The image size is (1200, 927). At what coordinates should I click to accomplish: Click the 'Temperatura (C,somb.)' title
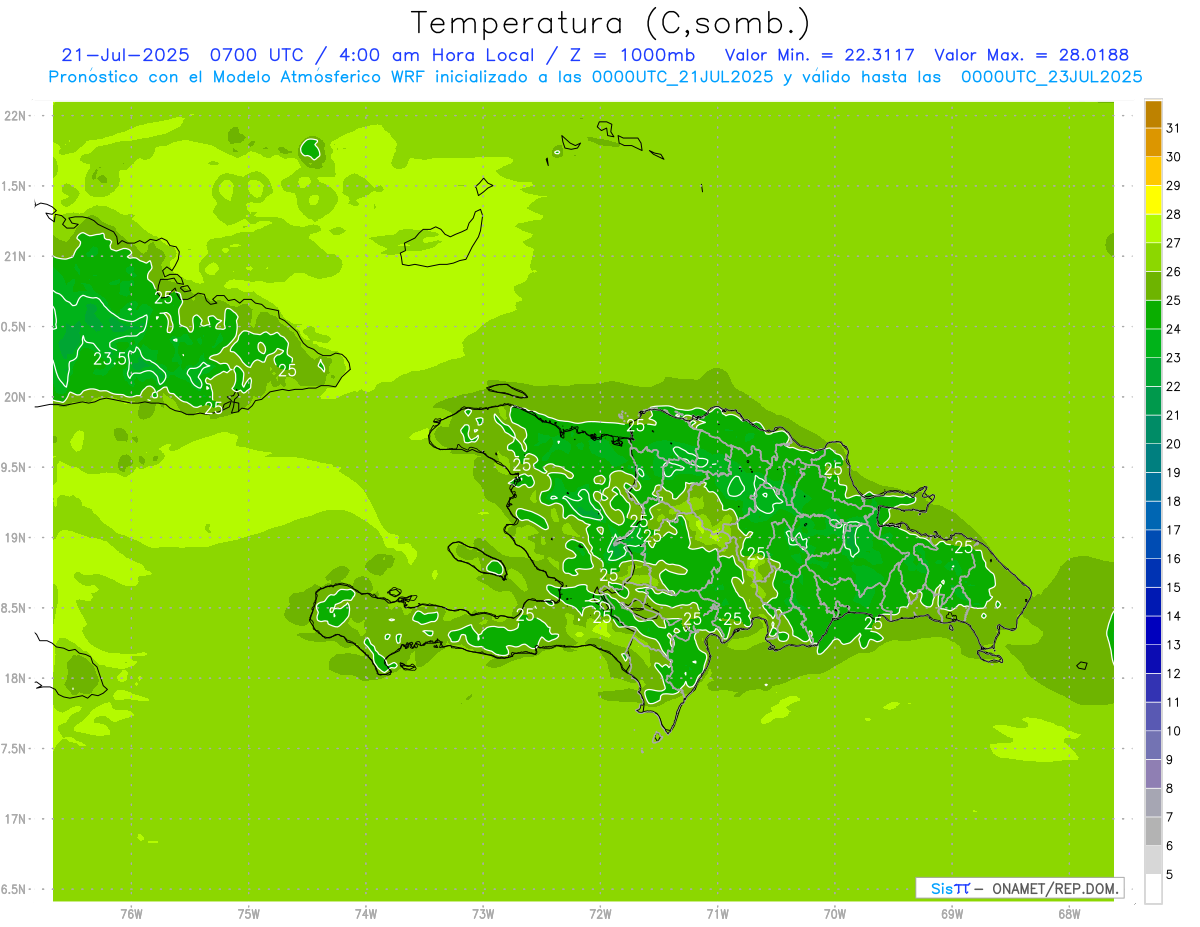[611, 23]
